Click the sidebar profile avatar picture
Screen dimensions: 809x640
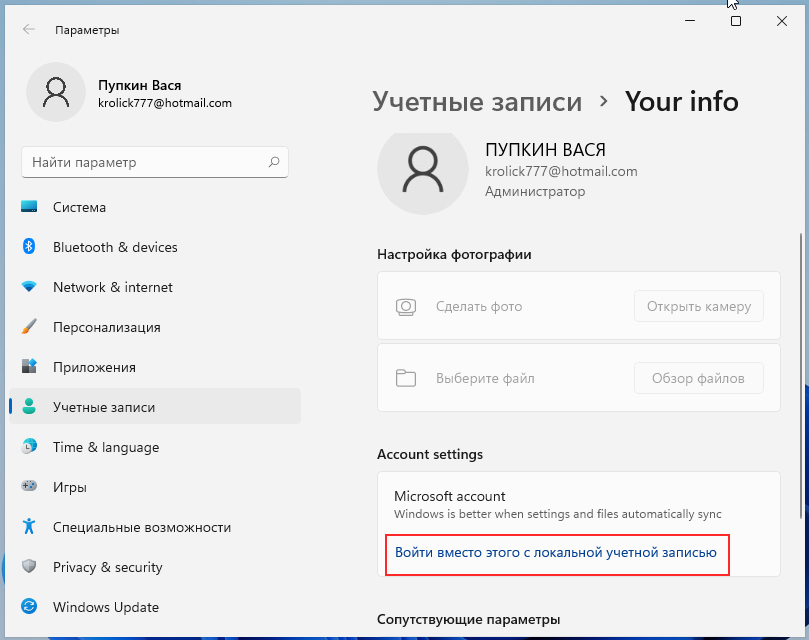[x=56, y=93]
